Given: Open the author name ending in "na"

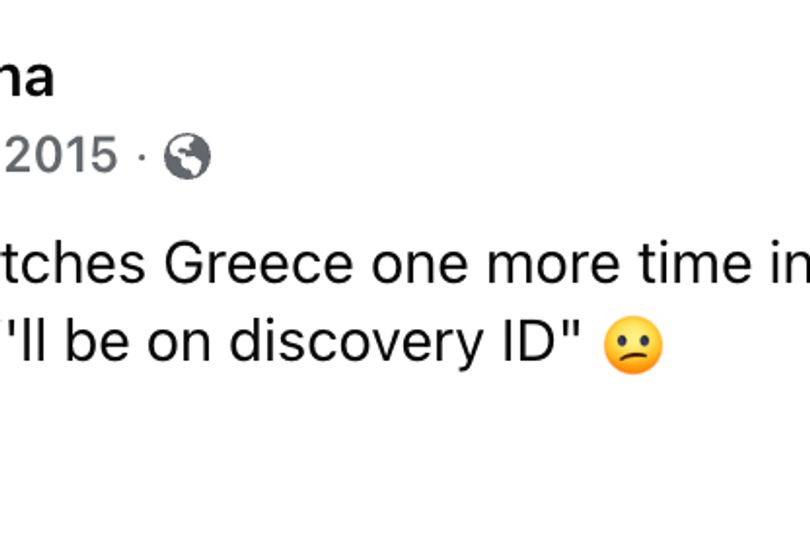Looking at the screenshot, I should coord(27,78).
